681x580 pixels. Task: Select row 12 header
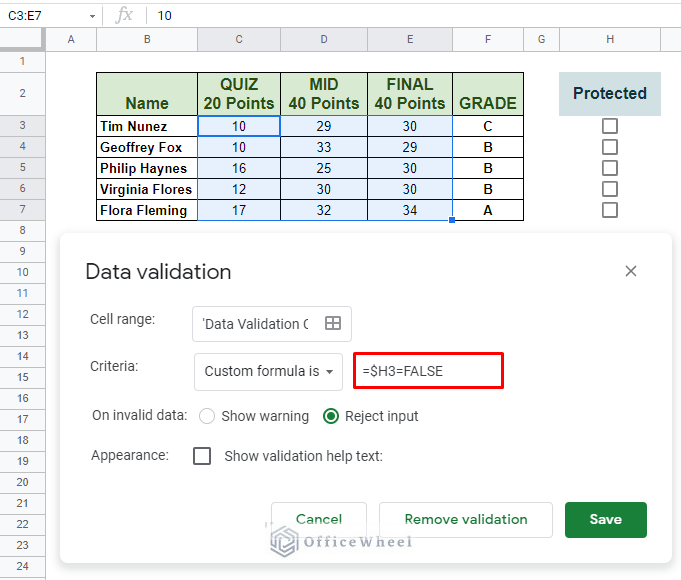[22, 315]
